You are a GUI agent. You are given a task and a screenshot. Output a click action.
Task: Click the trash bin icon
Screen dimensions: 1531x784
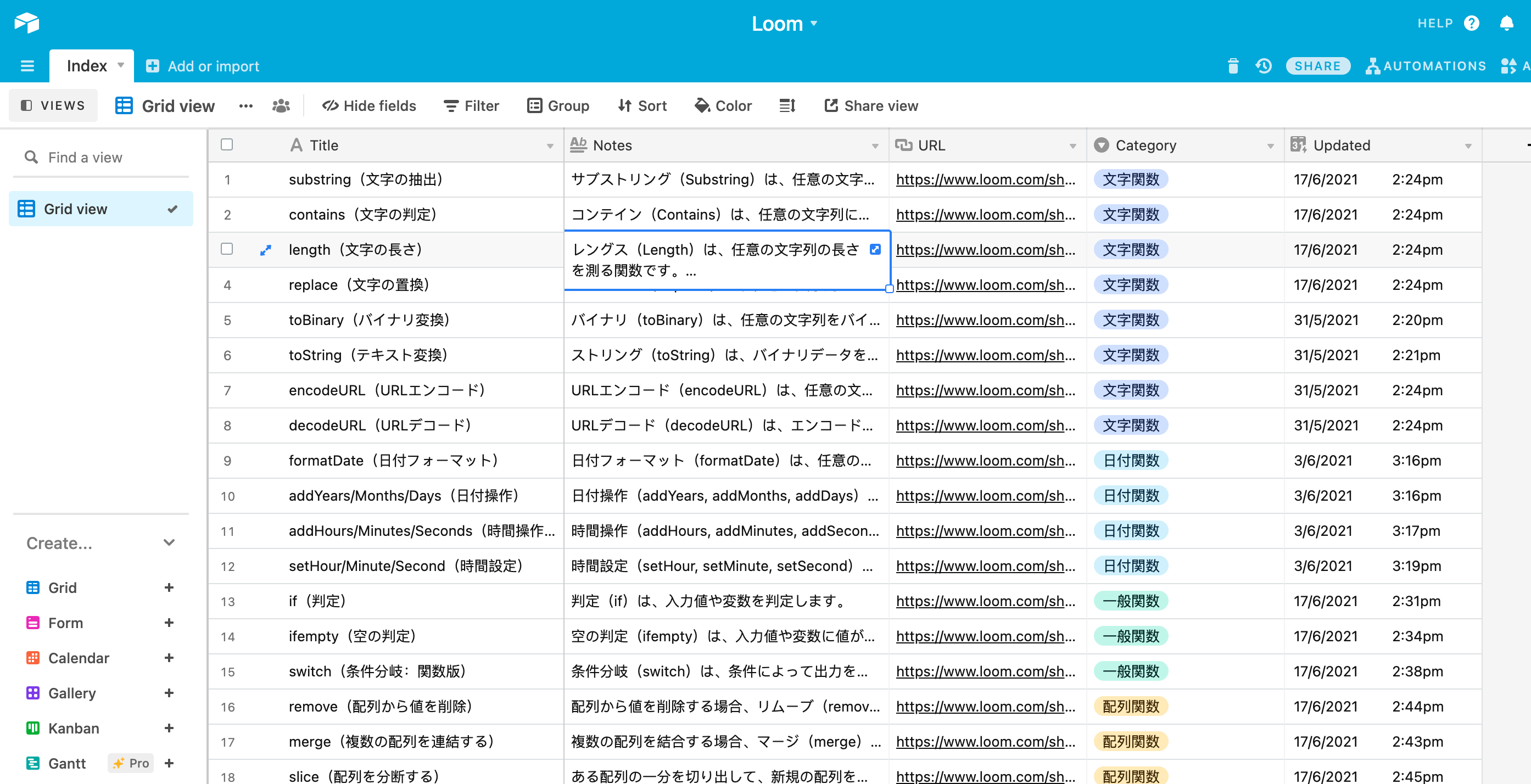tap(1233, 66)
